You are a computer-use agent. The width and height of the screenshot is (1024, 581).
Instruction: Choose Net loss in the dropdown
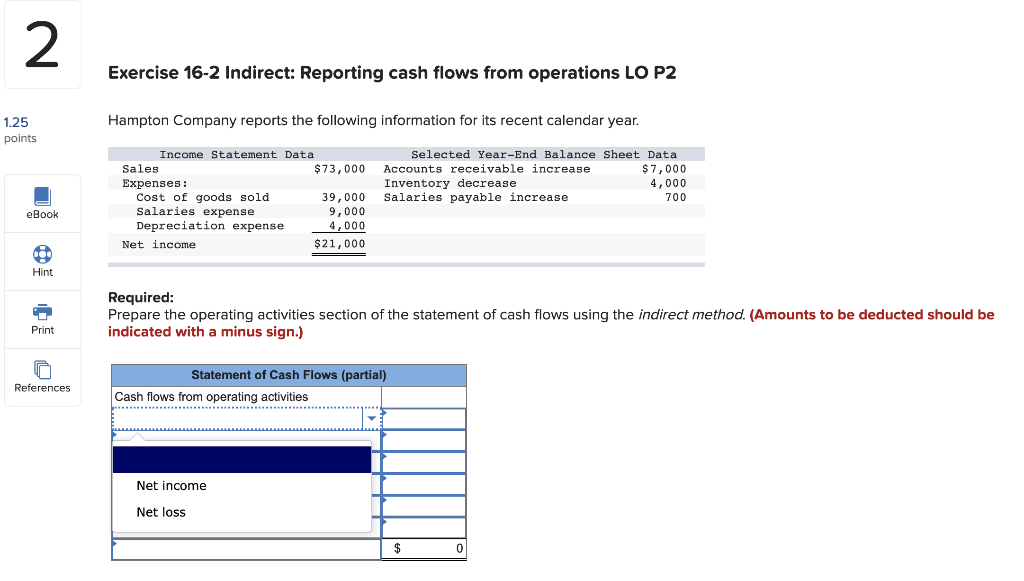161,512
